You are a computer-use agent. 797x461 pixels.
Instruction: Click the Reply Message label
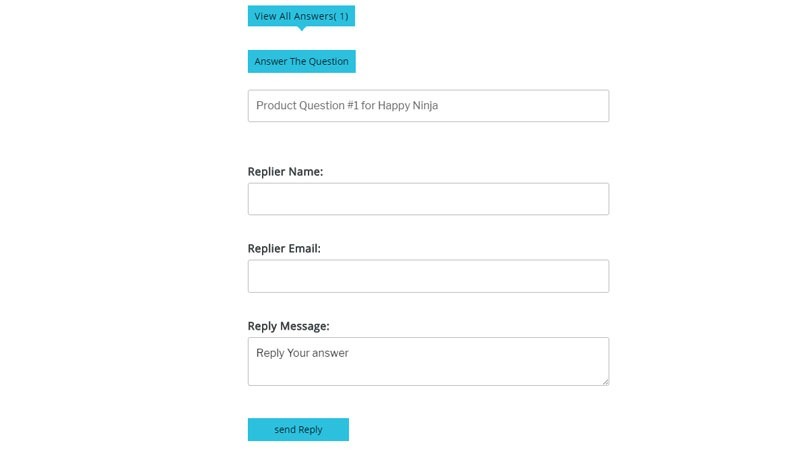(288, 326)
